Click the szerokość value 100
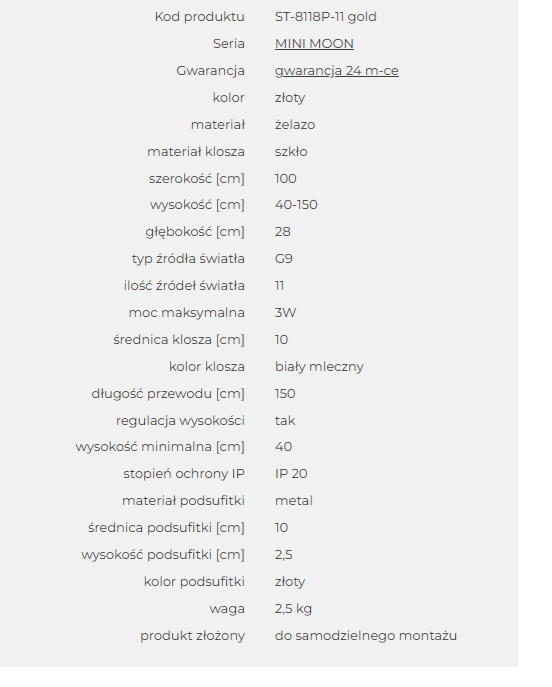This screenshot has width=552, height=687. [286, 179]
